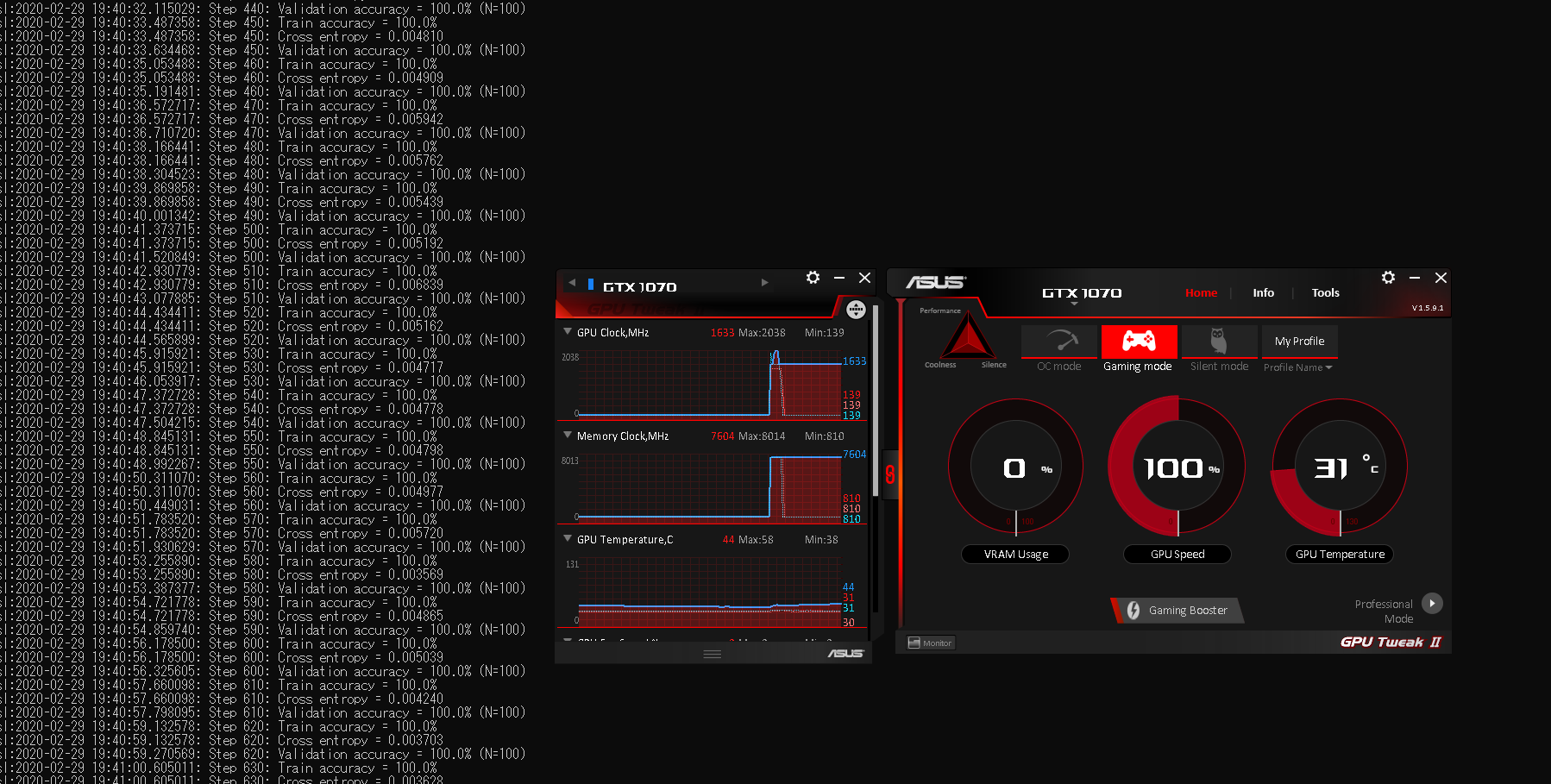Minimize the GPU Tweak main window

click(1415, 277)
